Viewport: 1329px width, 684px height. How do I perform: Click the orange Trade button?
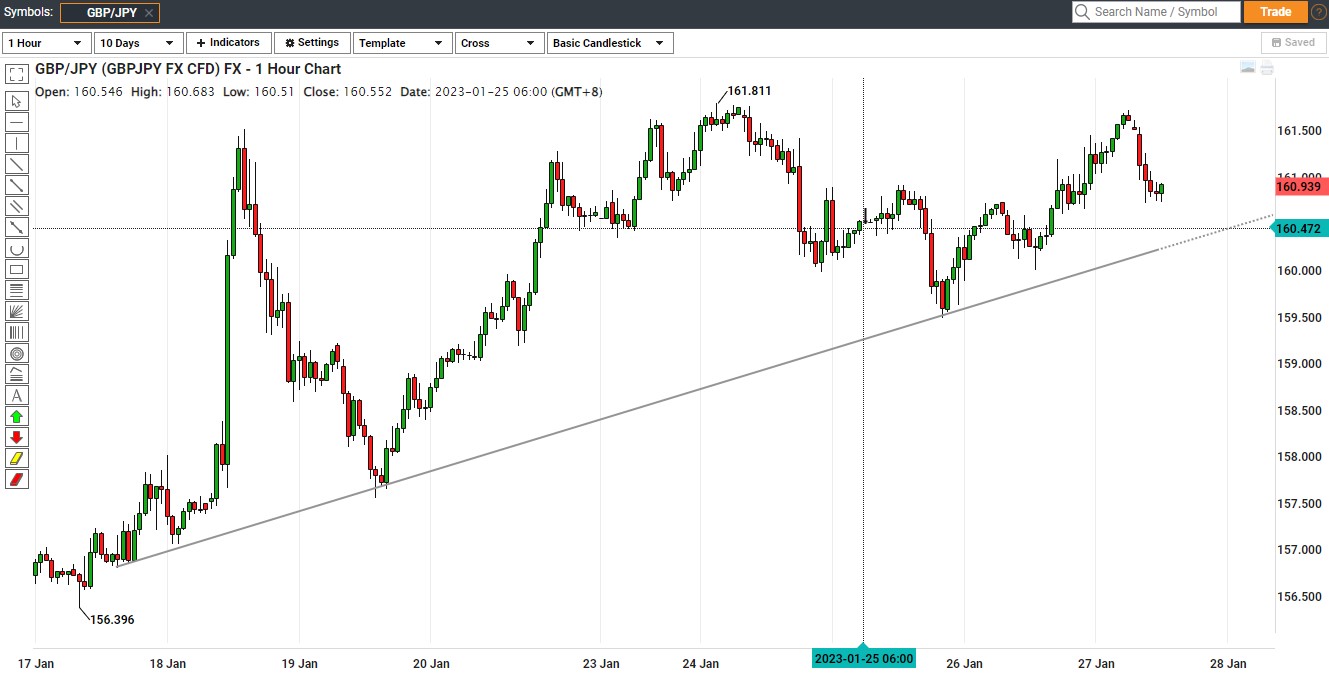[x=1275, y=12]
